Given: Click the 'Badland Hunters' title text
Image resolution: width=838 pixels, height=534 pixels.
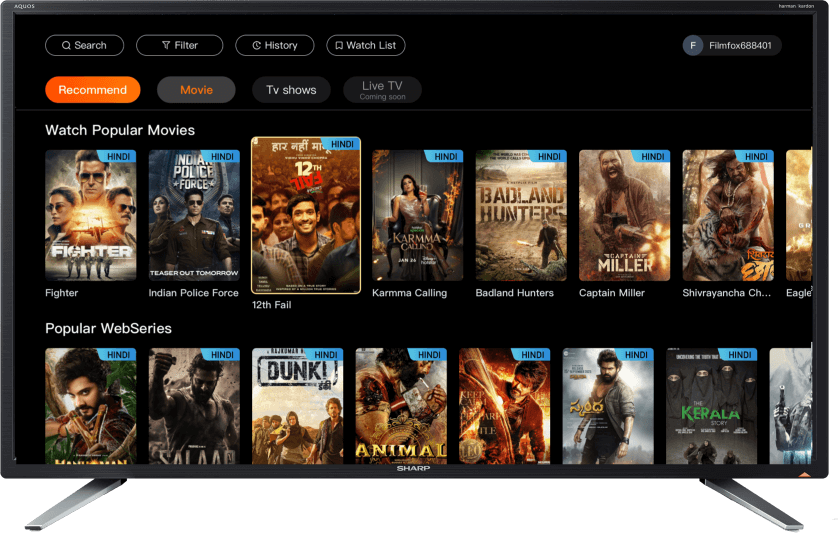Looking at the screenshot, I should [x=515, y=293].
